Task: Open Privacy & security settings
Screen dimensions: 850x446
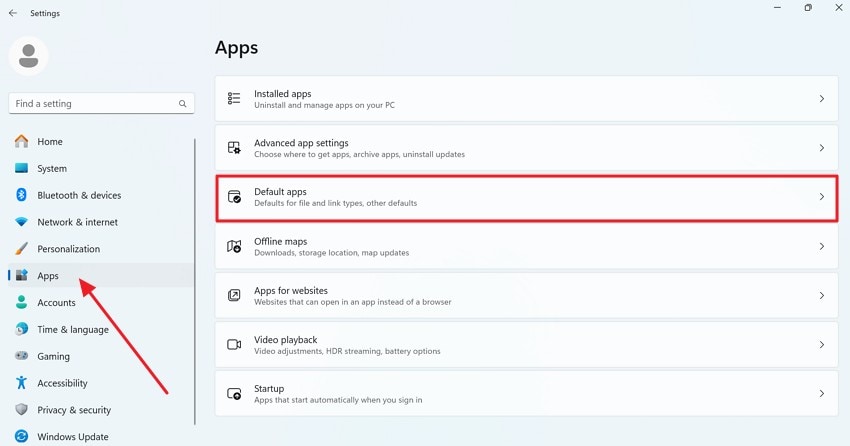Action: point(101,410)
